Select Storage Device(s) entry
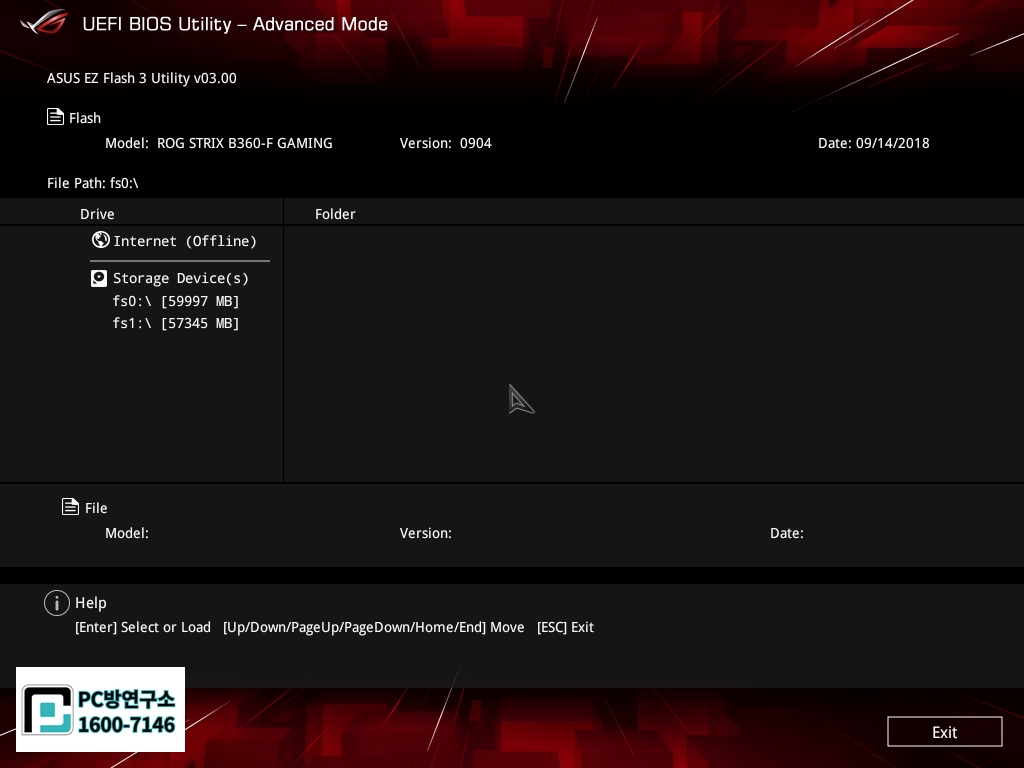The height and width of the screenshot is (768, 1024). click(181, 278)
